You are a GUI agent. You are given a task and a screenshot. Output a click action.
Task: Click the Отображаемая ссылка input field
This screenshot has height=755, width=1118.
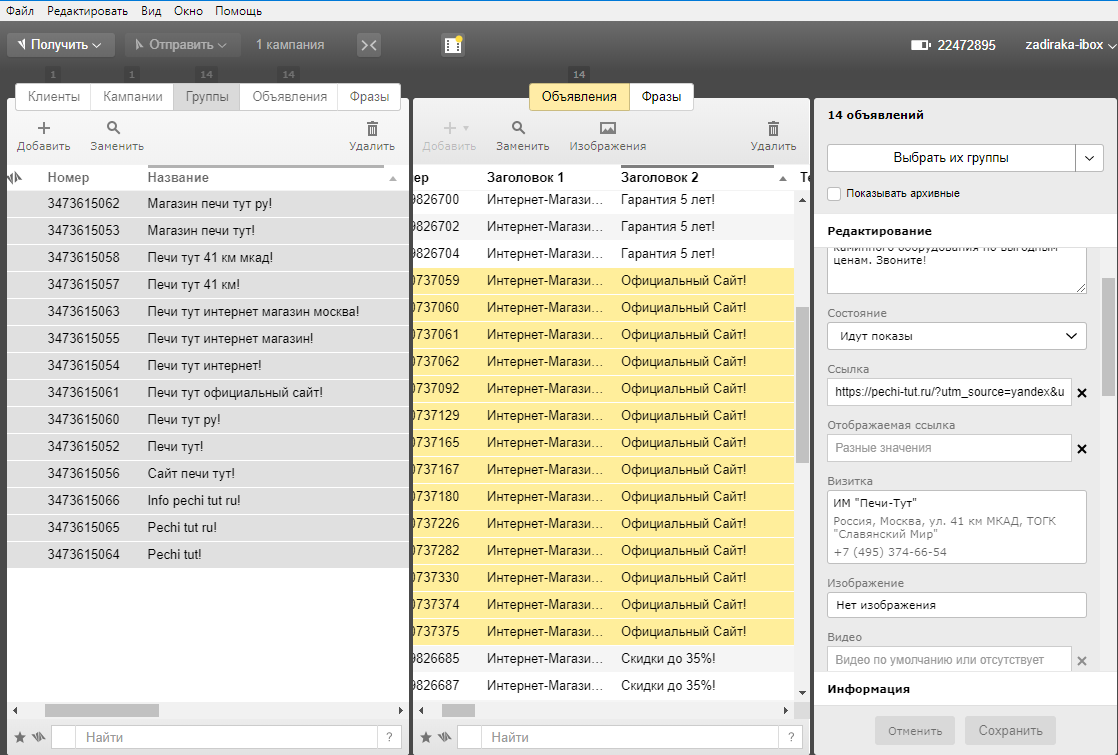point(949,448)
